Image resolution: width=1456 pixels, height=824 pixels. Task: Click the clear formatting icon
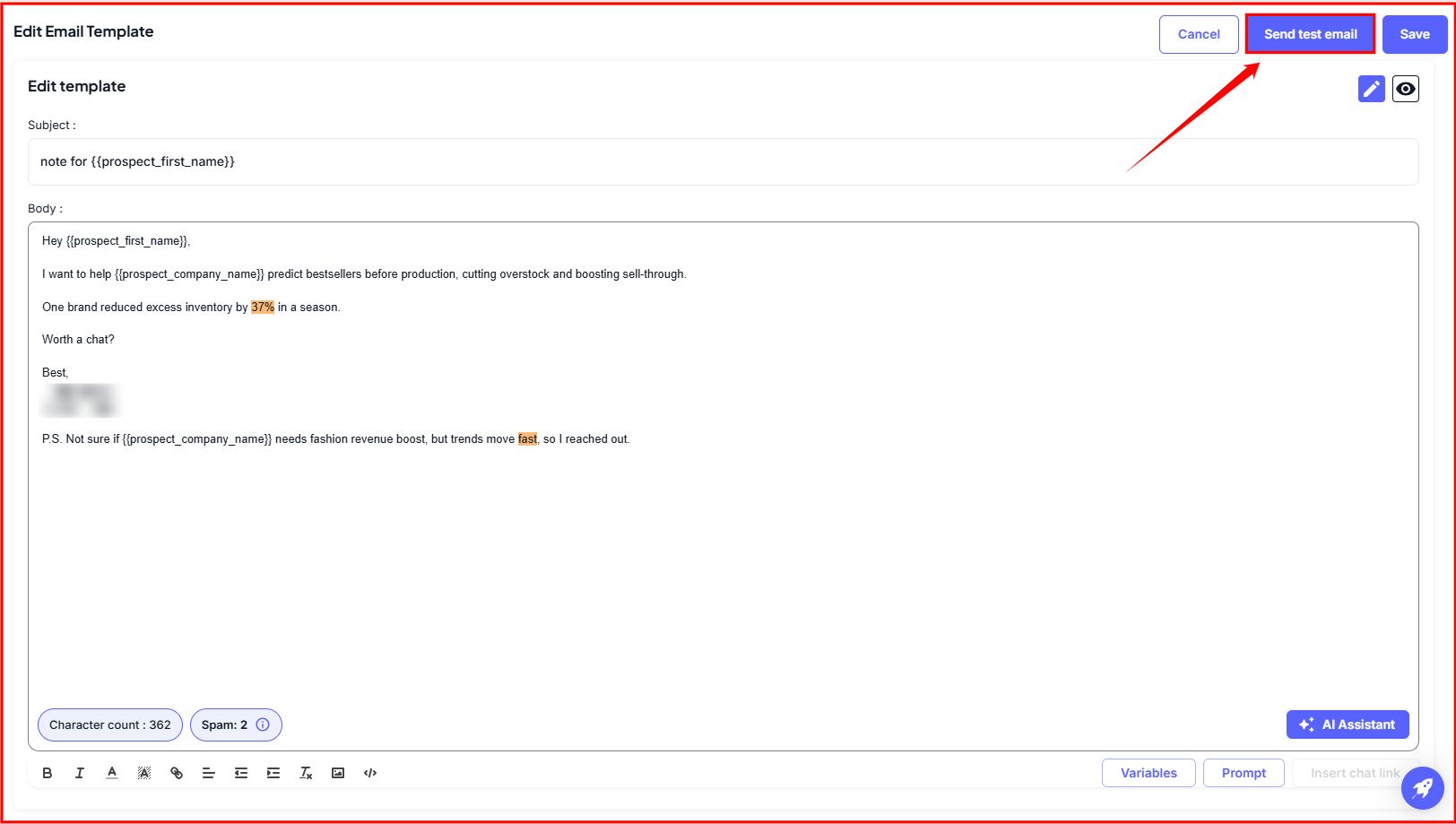tap(306, 773)
